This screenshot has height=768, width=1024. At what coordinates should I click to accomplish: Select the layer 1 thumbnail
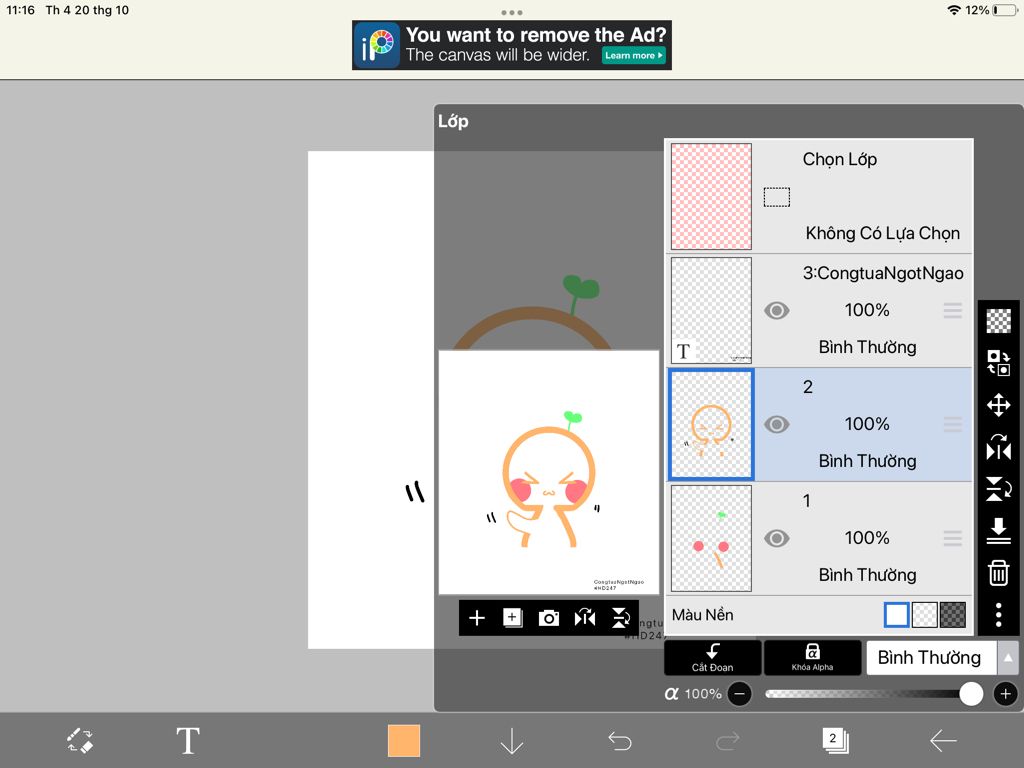(x=711, y=538)
